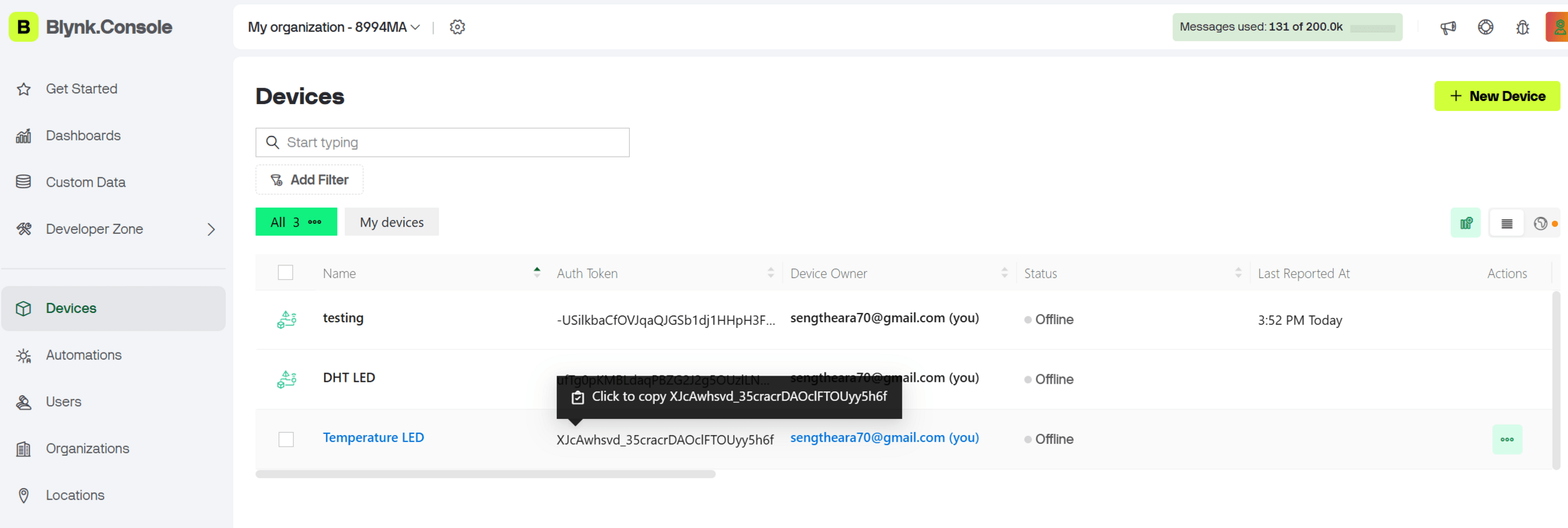Screen dimensions: 1568x528
Task: Toggle the select-all devices checkbox
Action: pos(285,273)
